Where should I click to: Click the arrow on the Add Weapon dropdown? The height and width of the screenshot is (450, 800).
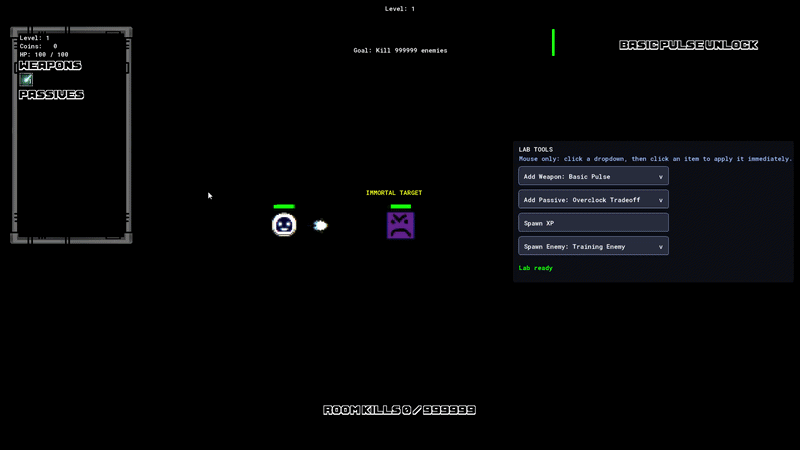[x=661, y=177]
